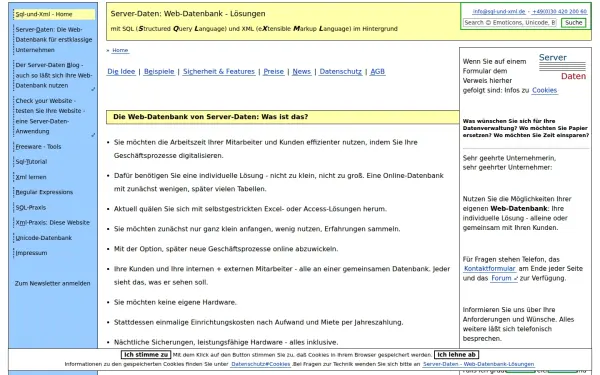Open Datenschutz#Cookies link in cookie banner

(261, 364)
